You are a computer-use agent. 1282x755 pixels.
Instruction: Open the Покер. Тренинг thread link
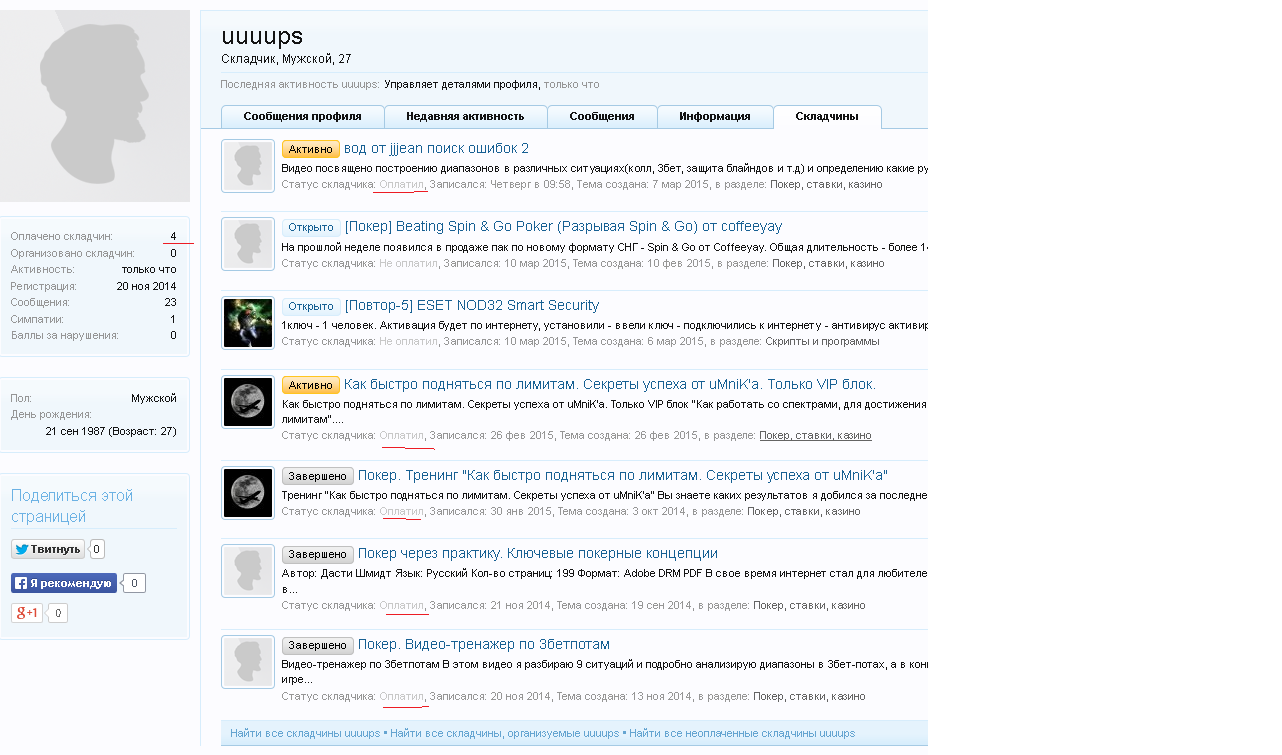(x=622, y=476)
